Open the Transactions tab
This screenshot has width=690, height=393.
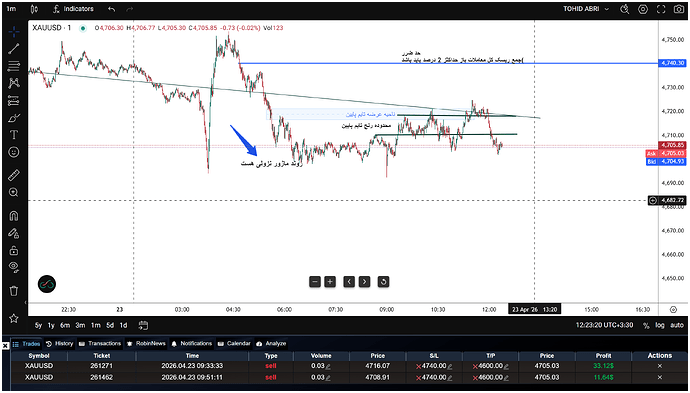click(x=100, y=344)
